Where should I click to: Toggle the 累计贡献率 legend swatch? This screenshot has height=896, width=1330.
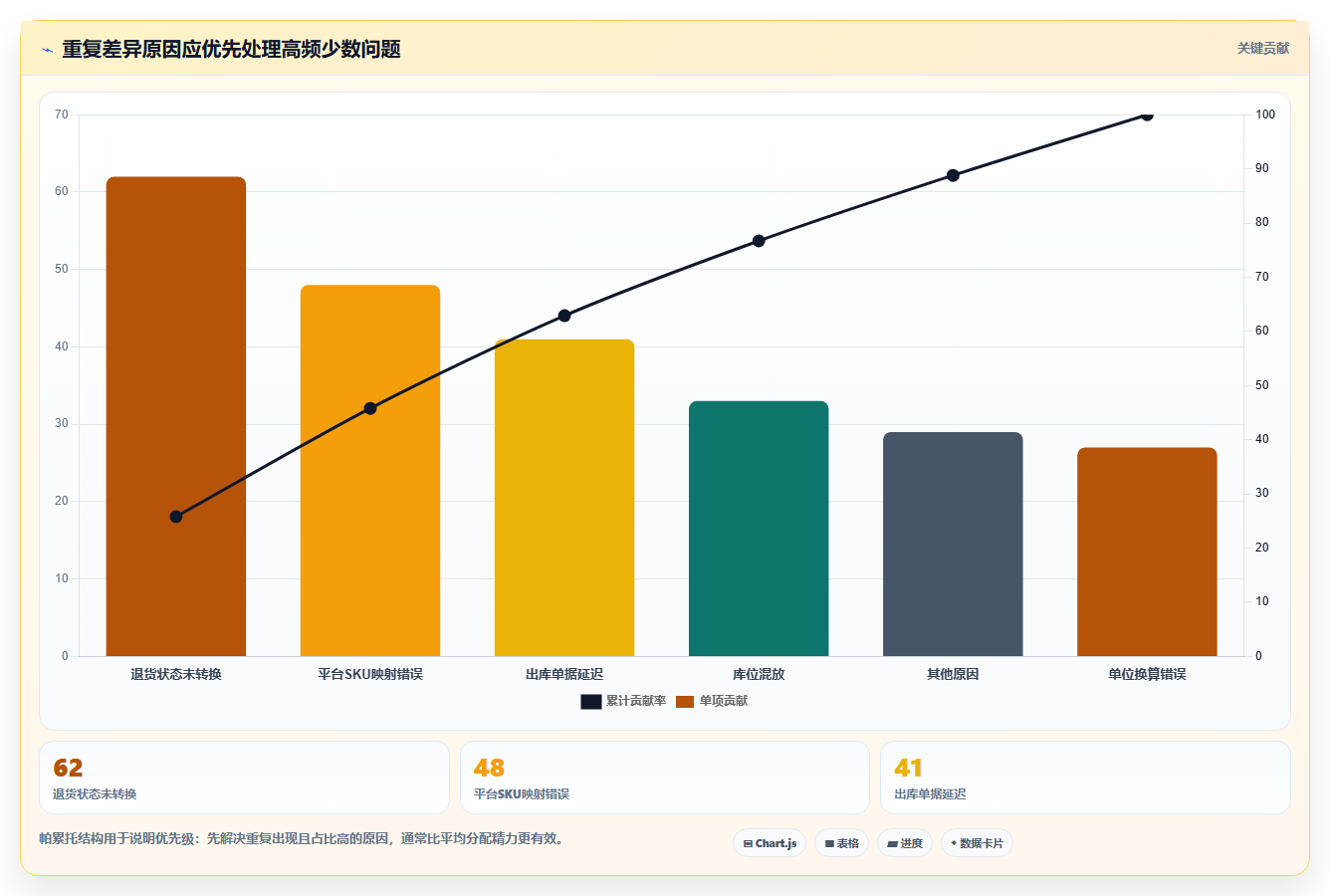point(591,702)
